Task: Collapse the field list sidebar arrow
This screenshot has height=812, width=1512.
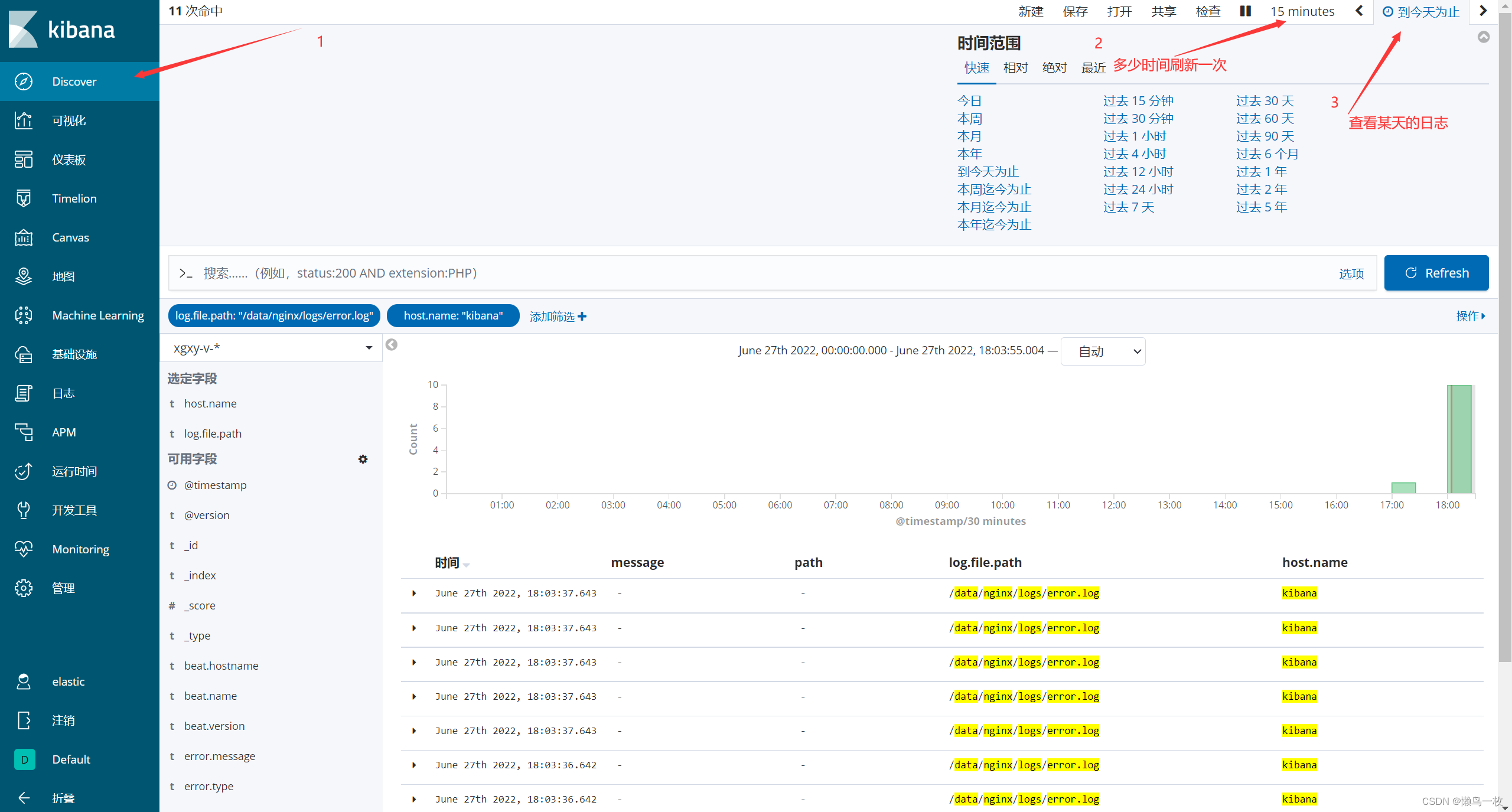Action: tap(392, 345)
